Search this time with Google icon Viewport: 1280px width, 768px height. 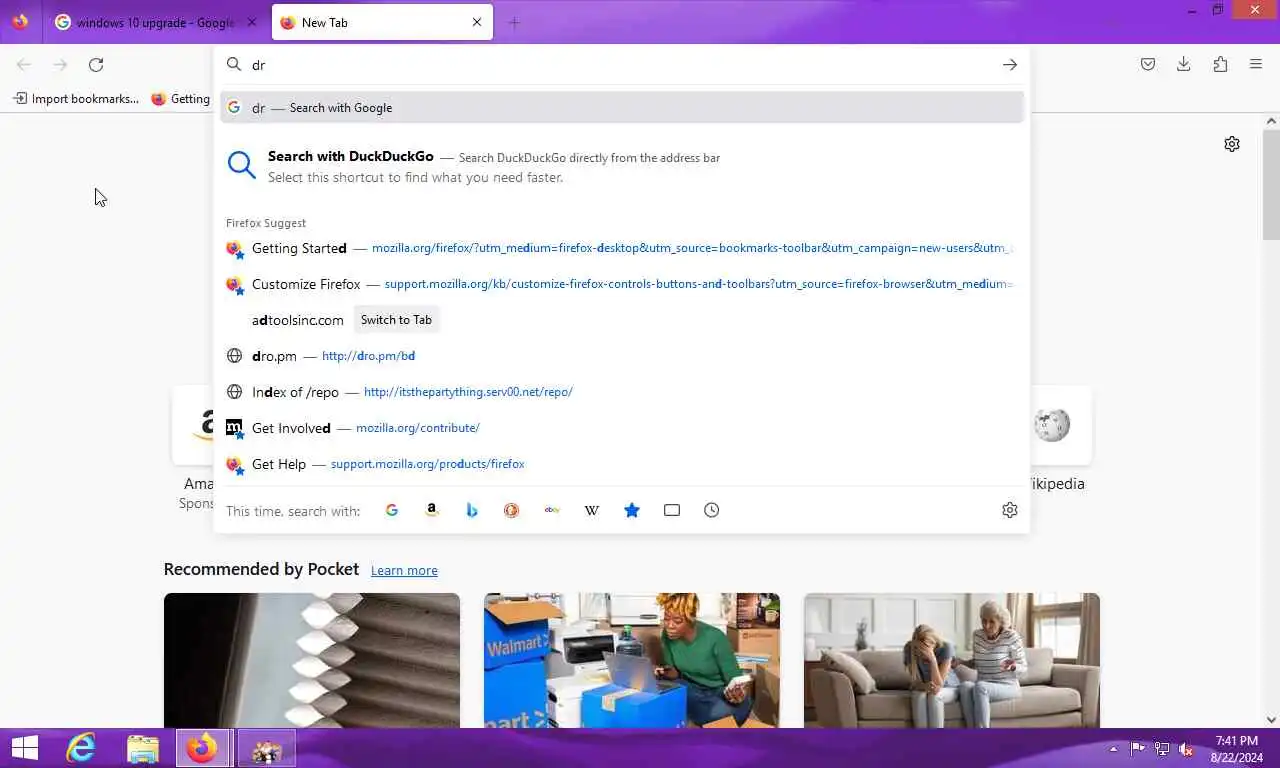click(392, 510)
